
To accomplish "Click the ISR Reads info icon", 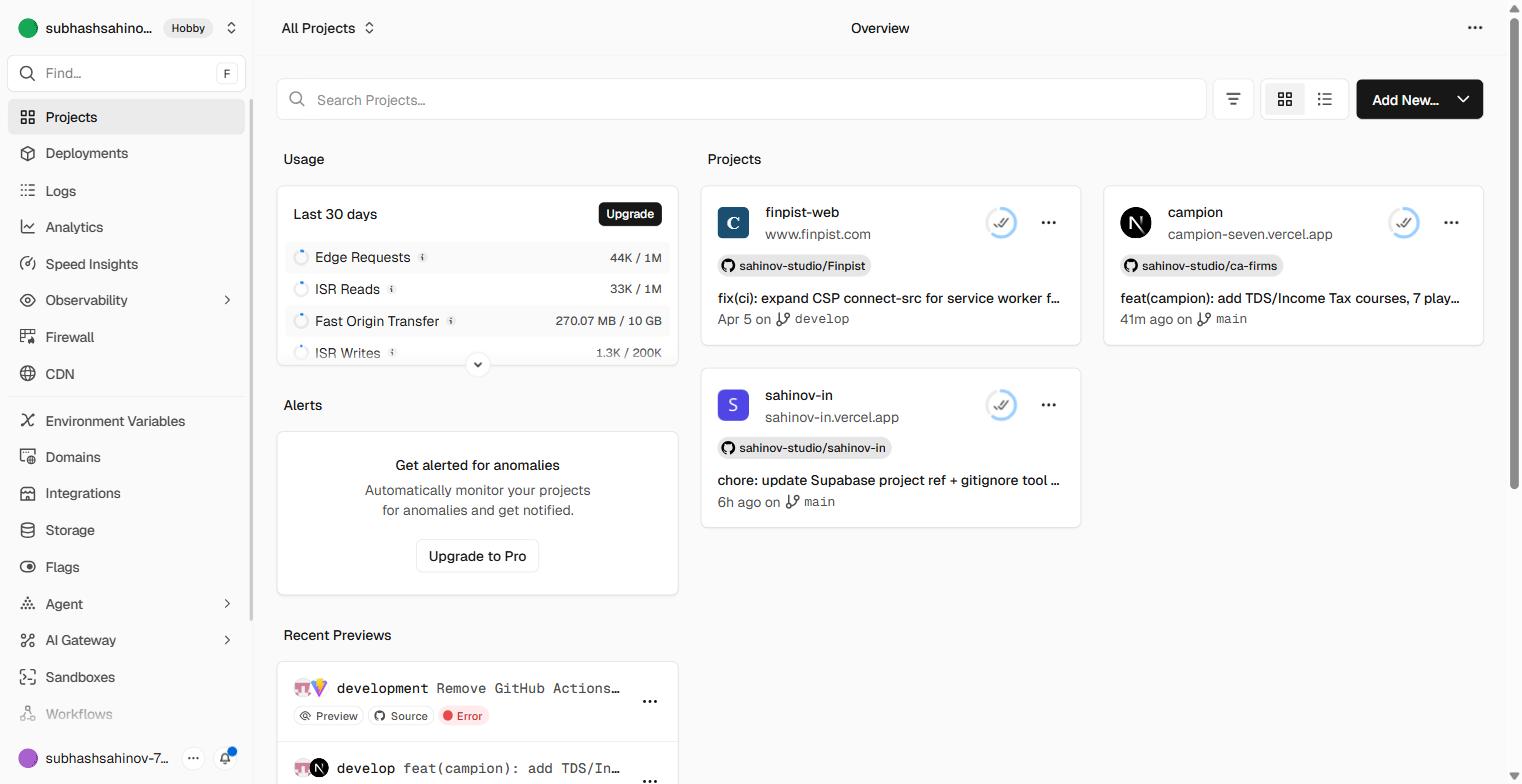I will pyautogui.click(x=391, y=289).
